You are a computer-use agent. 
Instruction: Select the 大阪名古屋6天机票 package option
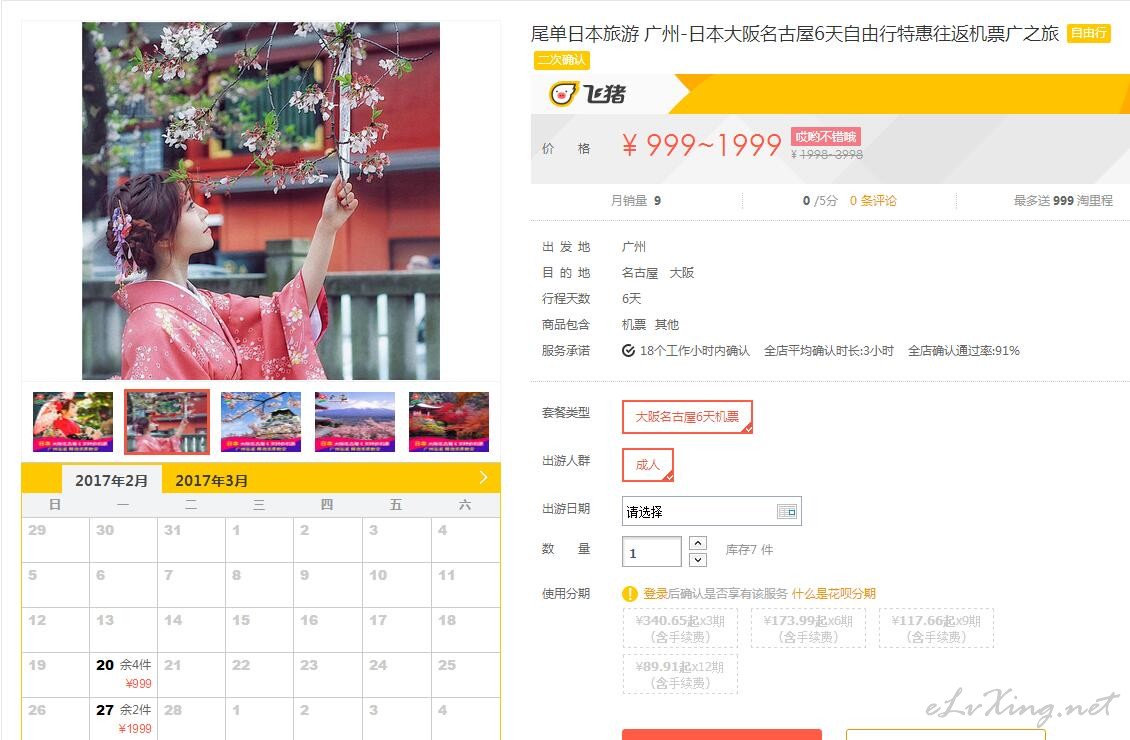click(687, 416)
